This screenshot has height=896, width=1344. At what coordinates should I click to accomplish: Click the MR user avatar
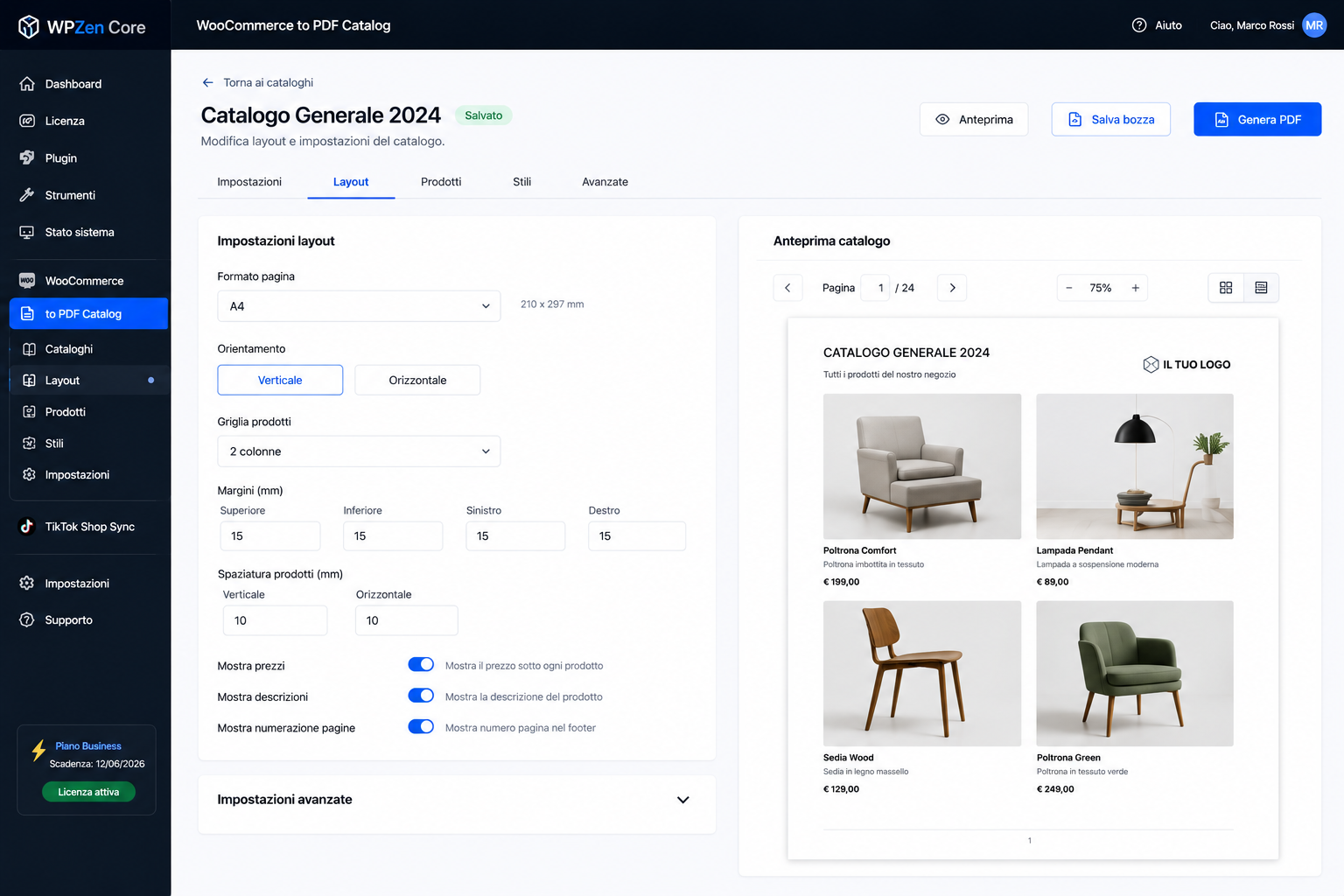(x=1314, y=25)
